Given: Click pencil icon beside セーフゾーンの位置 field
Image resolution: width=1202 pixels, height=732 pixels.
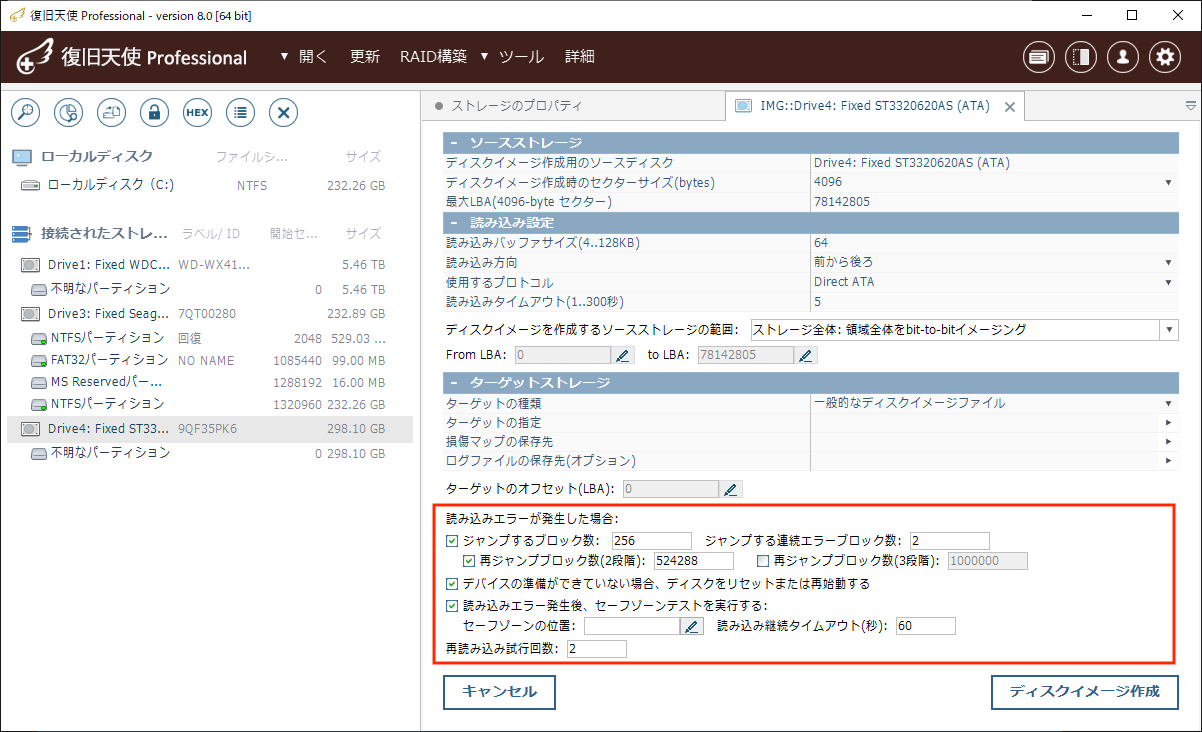Looking at the screenshot, I should [x=692, y=626].
